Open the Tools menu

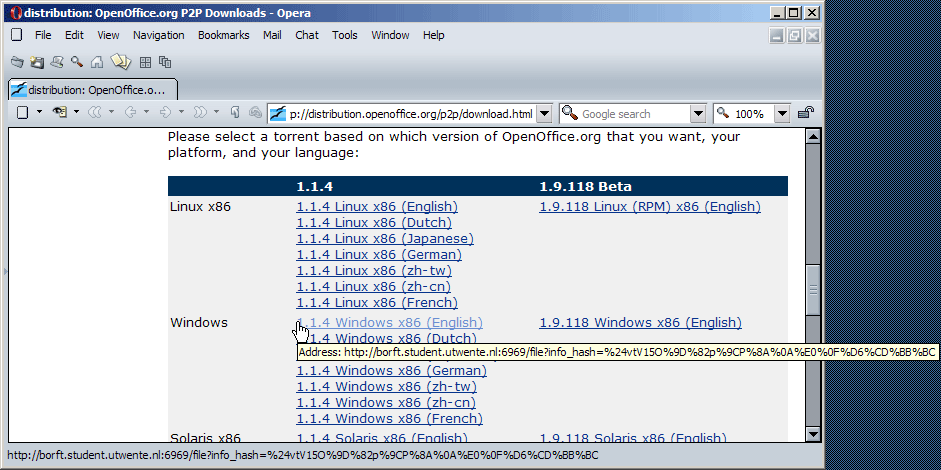click(344, 35)
